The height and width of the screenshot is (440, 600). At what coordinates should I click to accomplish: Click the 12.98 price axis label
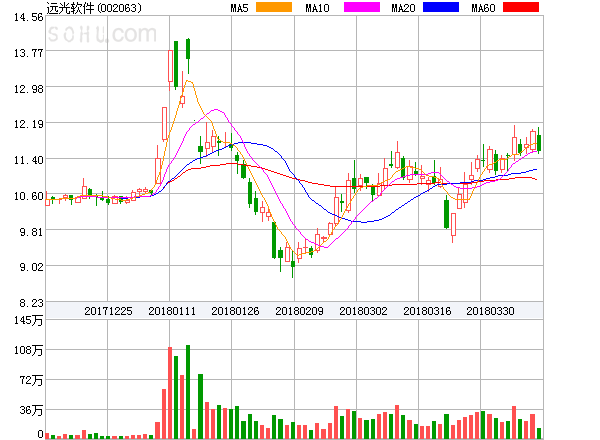[x=28, y=89]
